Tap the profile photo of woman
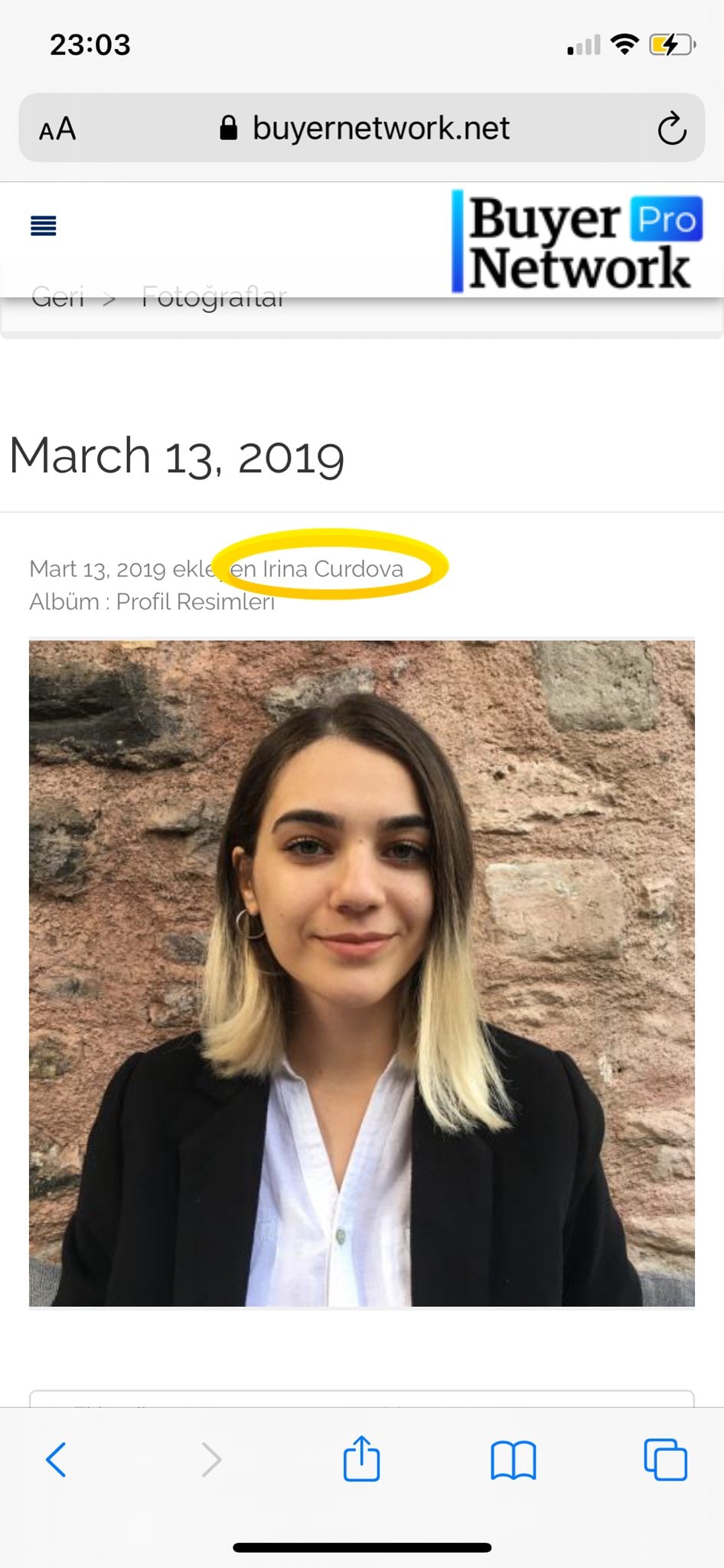This screenshot has width=724, height=1568. (x=362, y=973)
